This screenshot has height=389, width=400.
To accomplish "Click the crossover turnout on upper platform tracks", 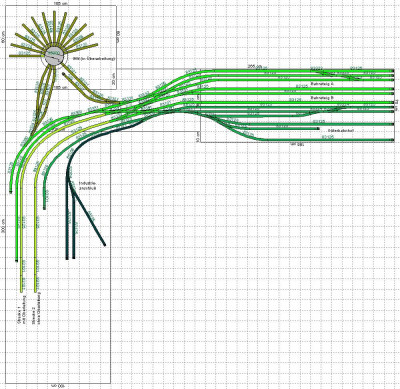I will click(337, 74).
